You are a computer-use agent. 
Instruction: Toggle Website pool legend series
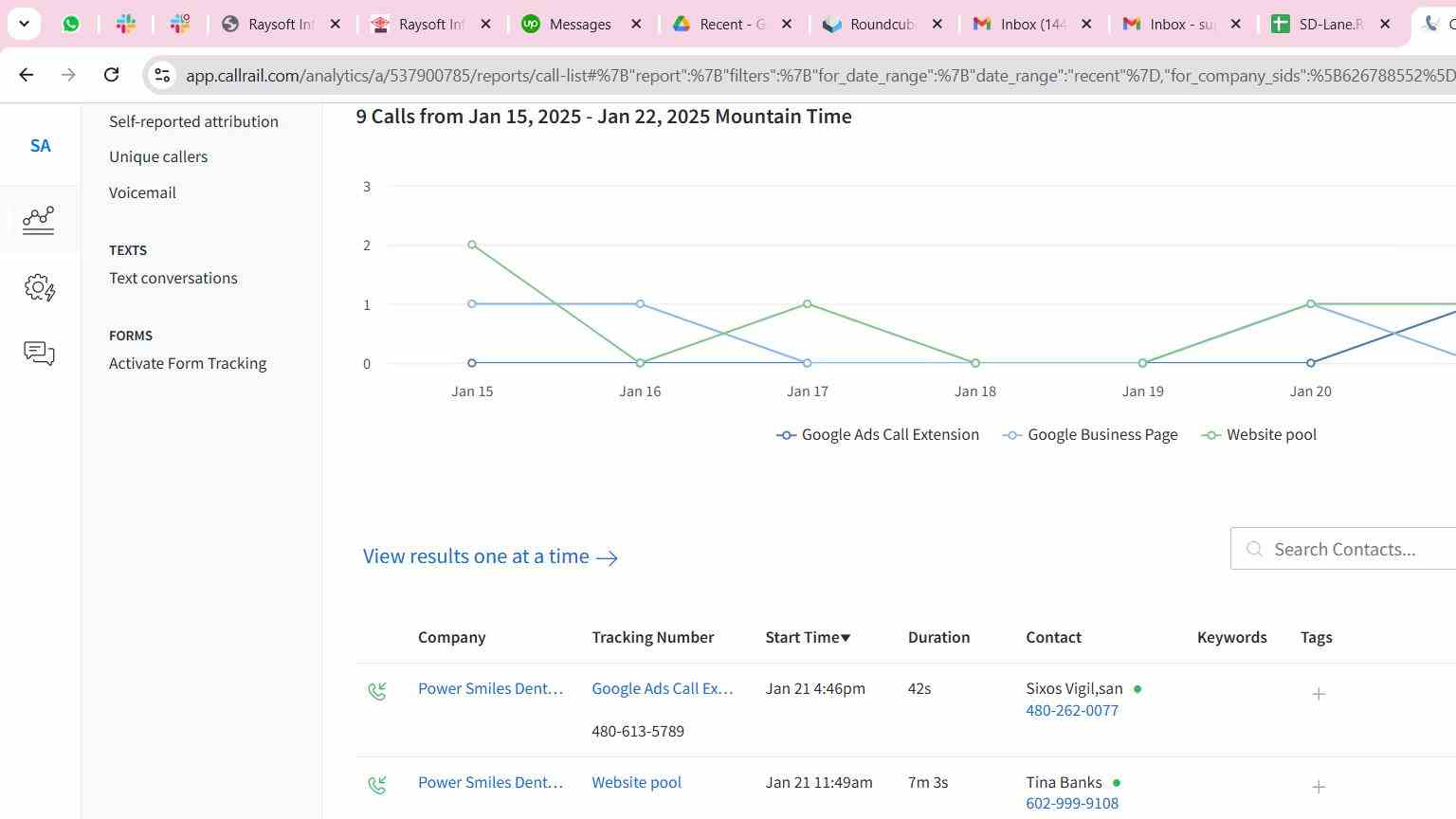[1259, 435]
